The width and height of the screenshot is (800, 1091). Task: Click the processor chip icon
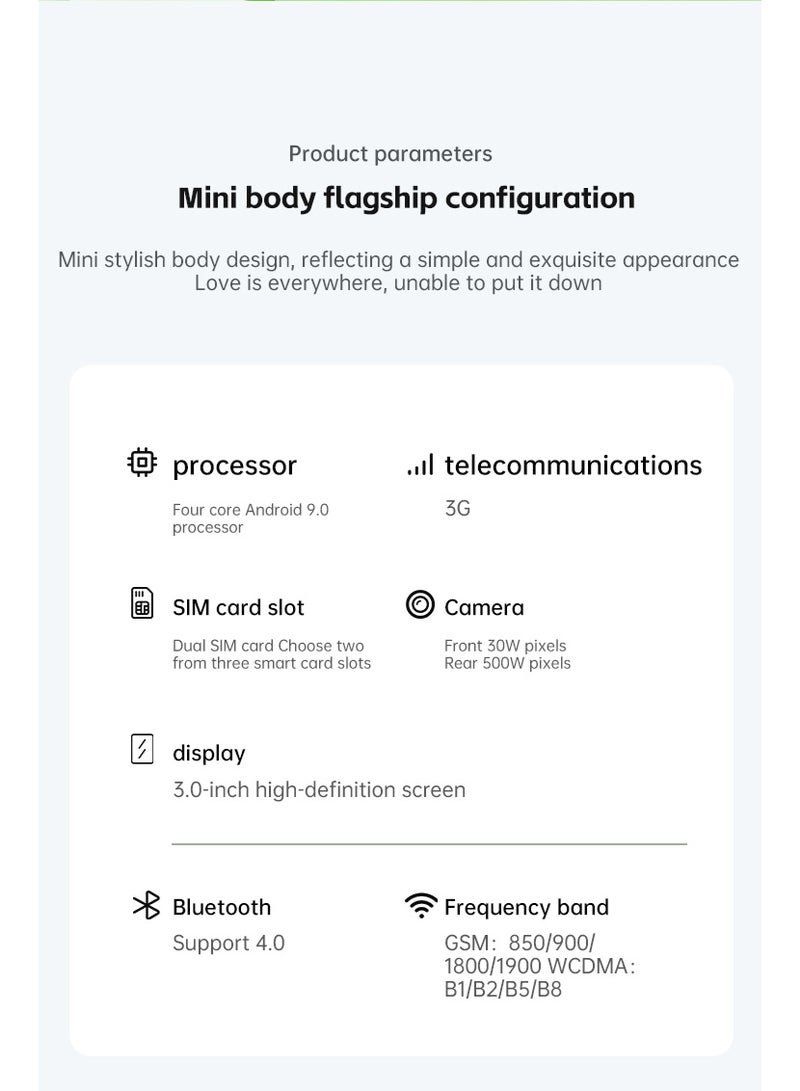pos(142,462)
